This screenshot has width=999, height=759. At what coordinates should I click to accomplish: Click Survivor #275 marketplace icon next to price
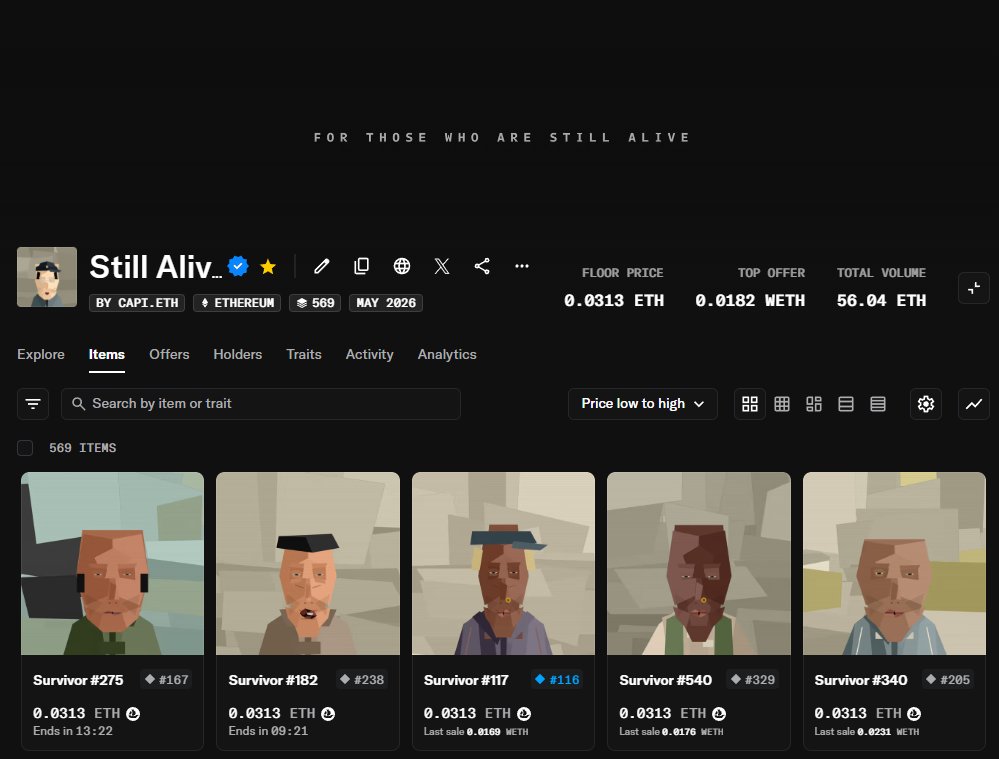[x=133, y=714]
